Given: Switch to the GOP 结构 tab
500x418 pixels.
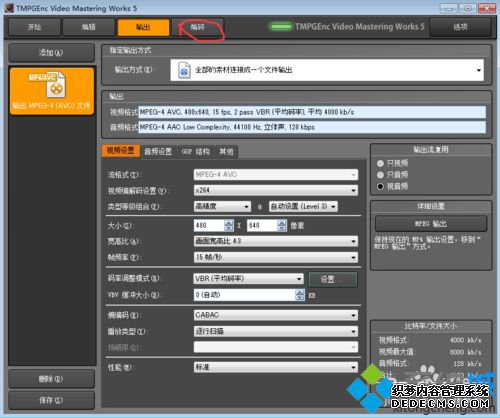Looking at the screenshot, I should point(196,152).
